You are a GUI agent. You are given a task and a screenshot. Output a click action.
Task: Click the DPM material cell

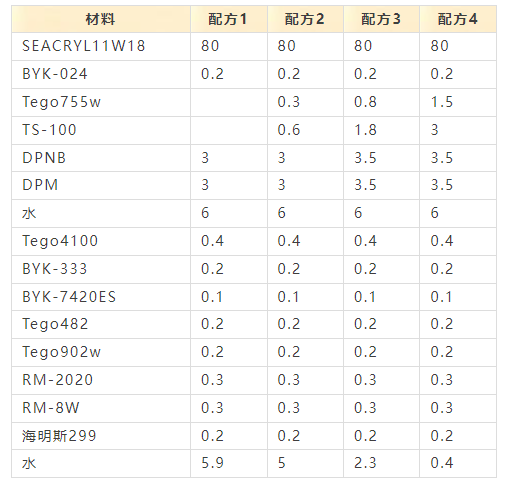[101, 186]
